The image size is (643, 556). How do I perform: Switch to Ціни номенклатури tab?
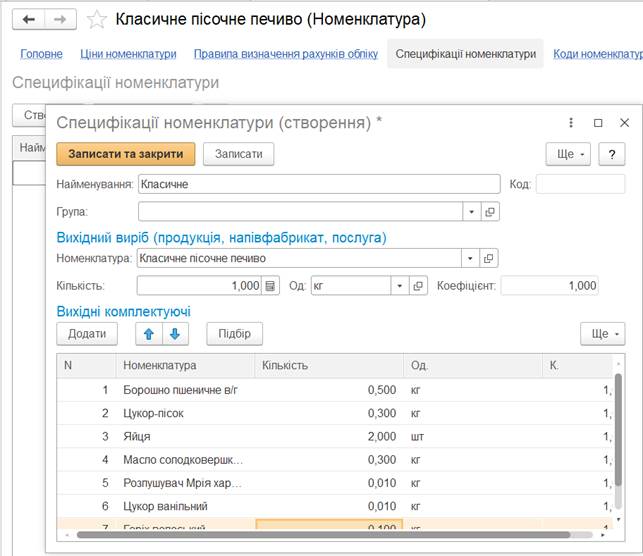point(128,54)
